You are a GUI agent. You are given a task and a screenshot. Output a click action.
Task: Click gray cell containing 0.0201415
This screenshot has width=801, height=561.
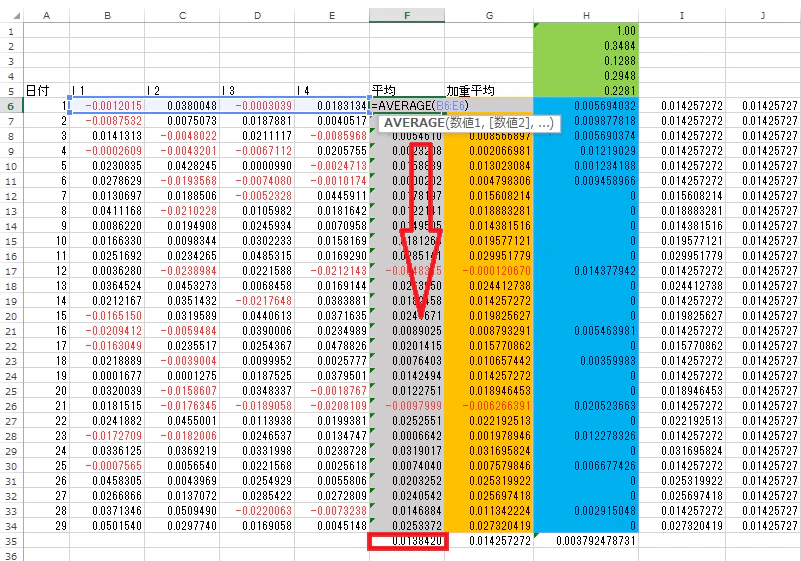407,346
